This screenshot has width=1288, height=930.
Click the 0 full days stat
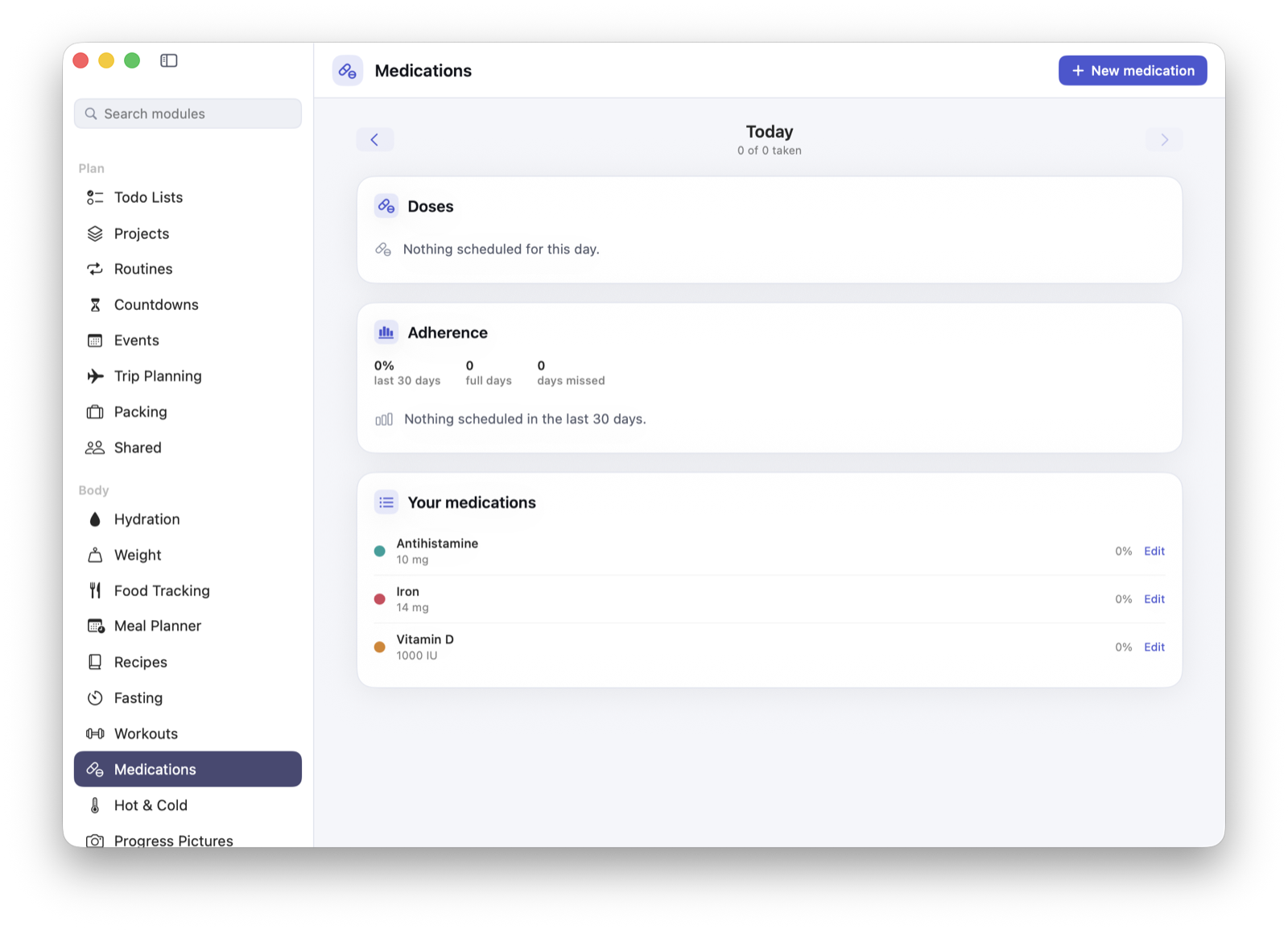(489, 373)
